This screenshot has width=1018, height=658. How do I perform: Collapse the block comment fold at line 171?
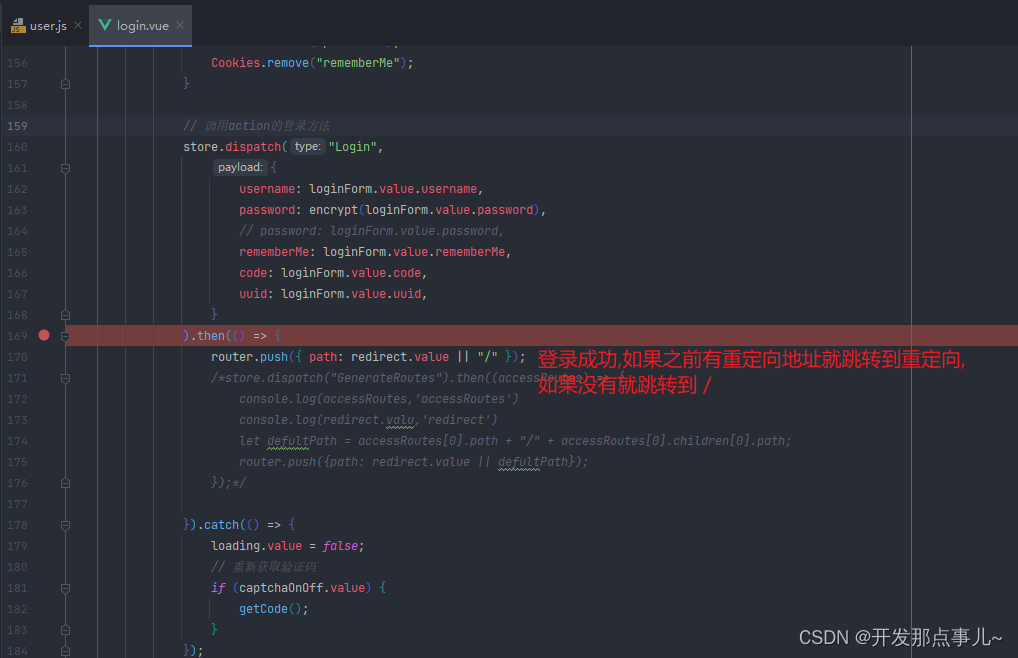66,378
